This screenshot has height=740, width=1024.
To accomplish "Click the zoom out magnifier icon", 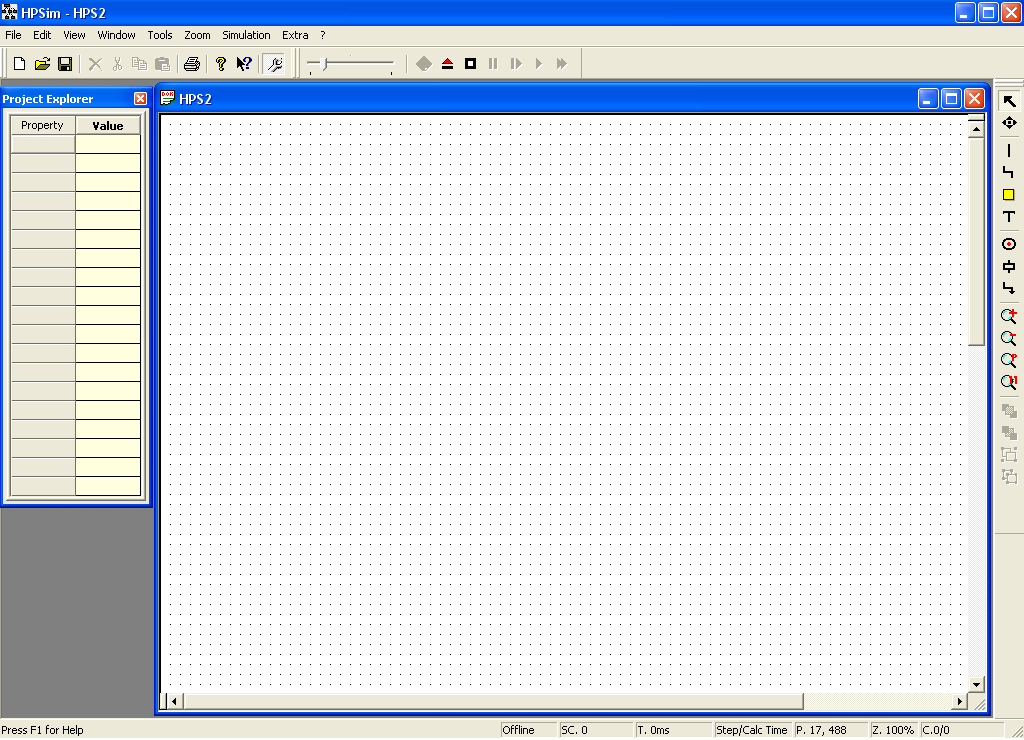I will 1009,338.
